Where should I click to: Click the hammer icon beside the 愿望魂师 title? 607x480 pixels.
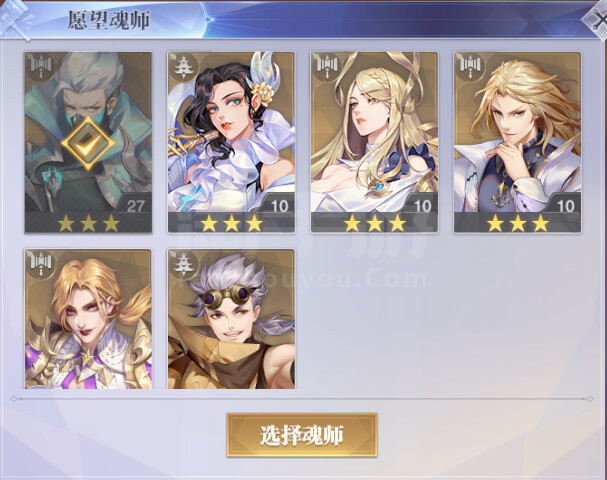pyautogui.click(x=15, y=19)
